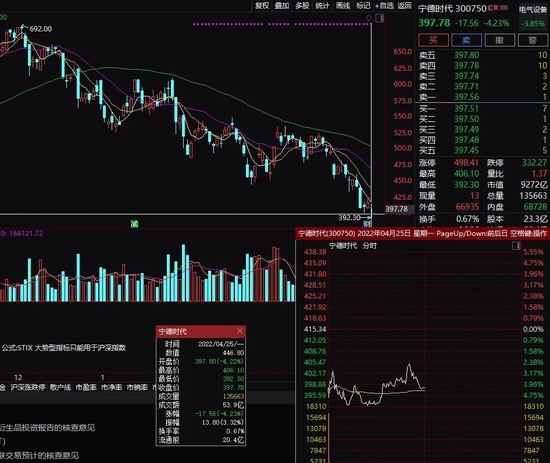Click the 财 marker at the chart's right edge
550x463 pixels.
point(367,223)
